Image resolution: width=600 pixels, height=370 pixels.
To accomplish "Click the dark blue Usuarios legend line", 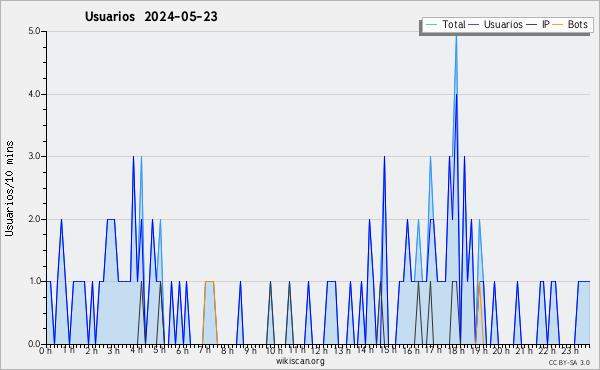I will (474, 25).
